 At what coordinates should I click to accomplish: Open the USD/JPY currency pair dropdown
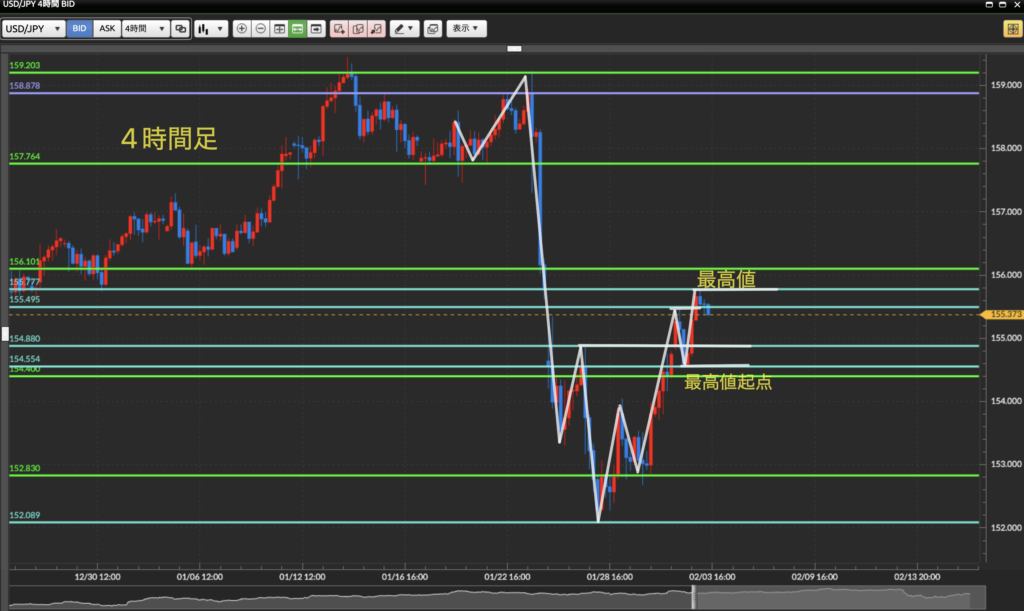click(x=35, y=29)
